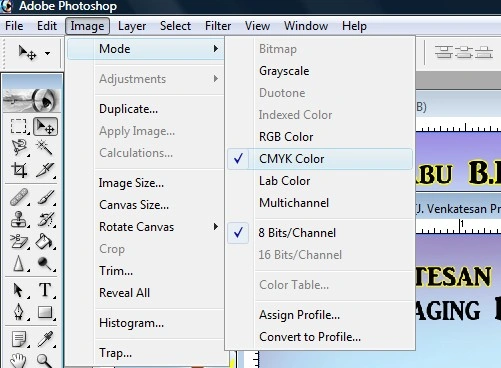Screen dimensions: 501x368
Task: Click the disabled 16 Bits/Channel option
Action: (320, 255)
